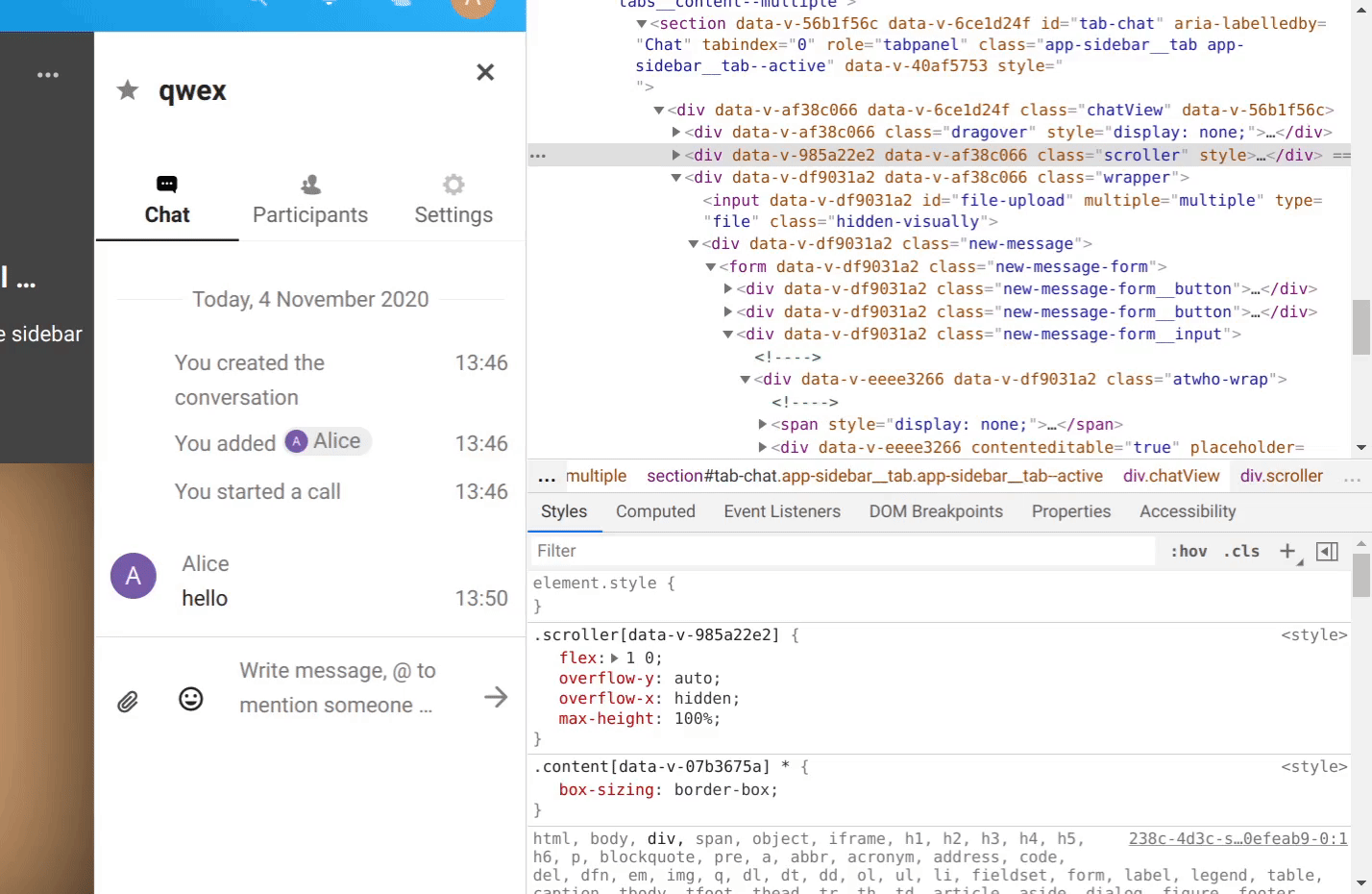
Task: Send message with the arrow icon
Action: coord(496,697)
